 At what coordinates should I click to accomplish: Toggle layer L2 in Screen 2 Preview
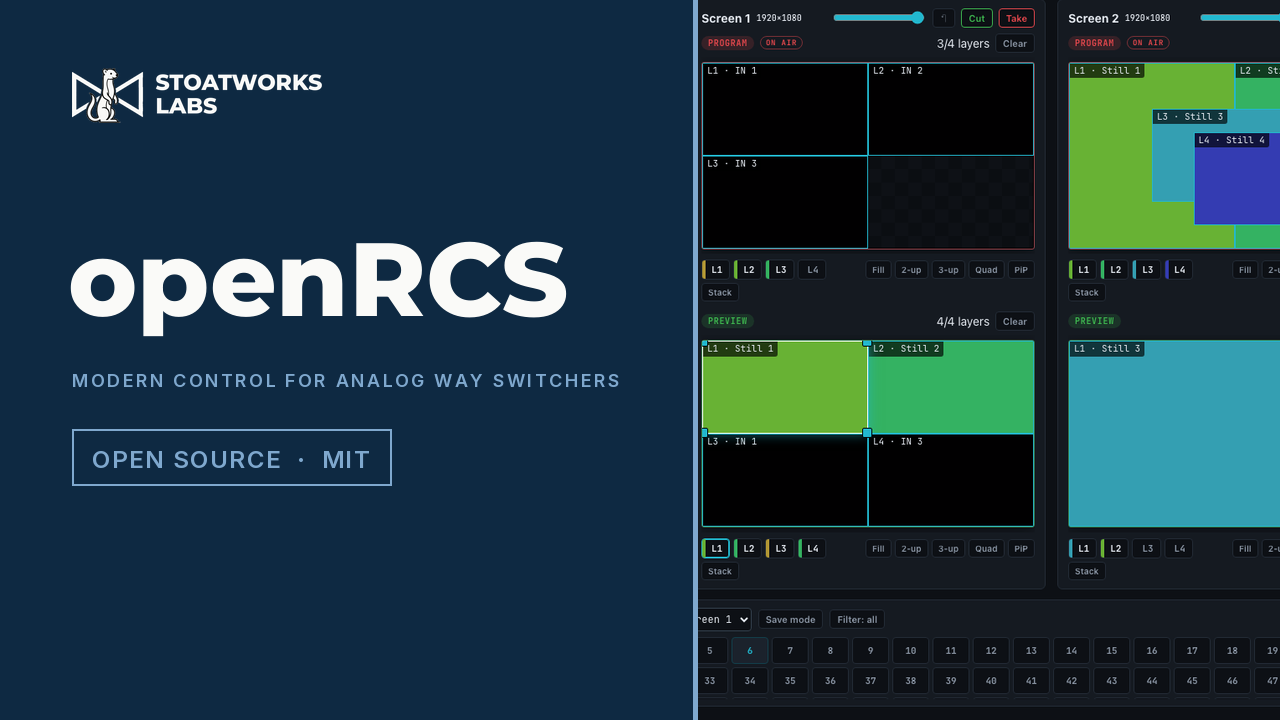[1115, 549]
